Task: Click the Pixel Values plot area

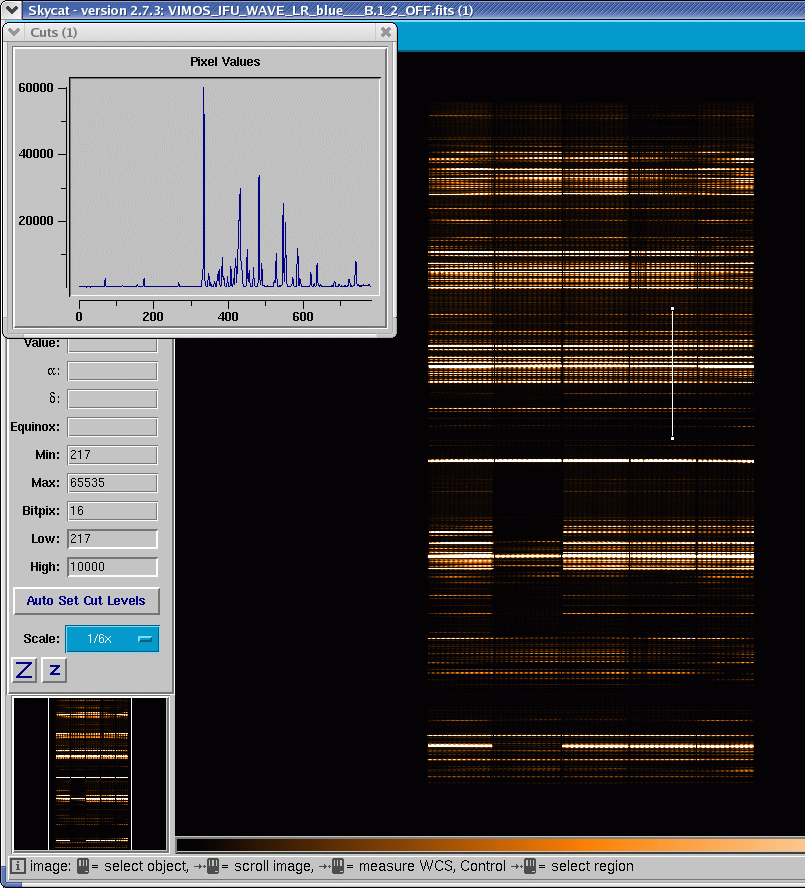Action: pyautogui.click(x=224, y=186)
